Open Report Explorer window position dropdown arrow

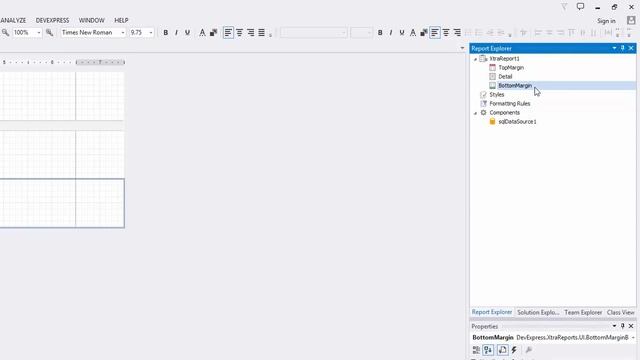[x=614, y=48]
